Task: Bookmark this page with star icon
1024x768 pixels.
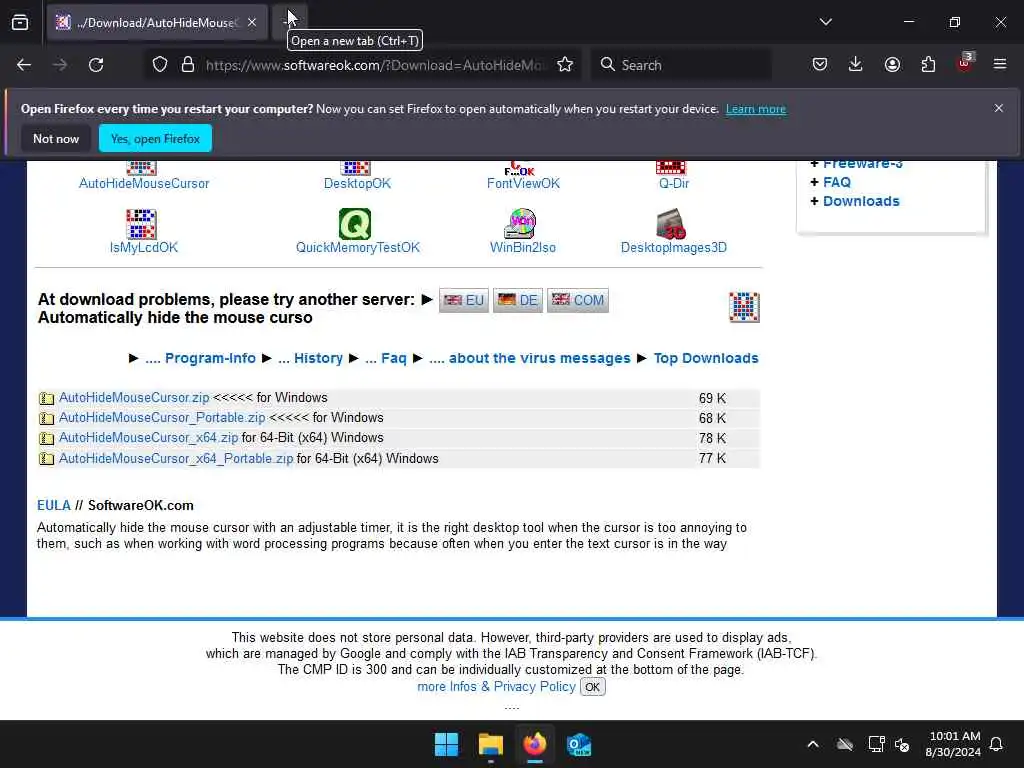Action: pos(565,65)
